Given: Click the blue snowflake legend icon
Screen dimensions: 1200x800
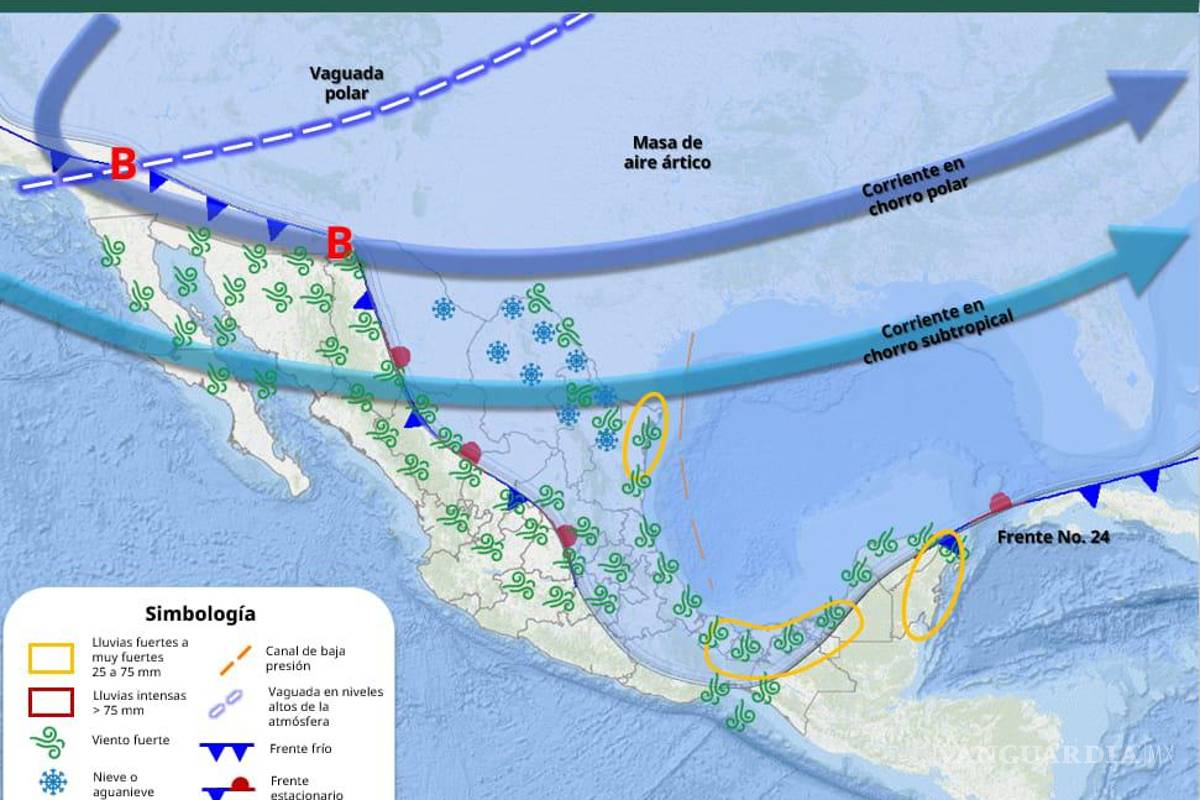Looking at the screenshot, I should [x=51, y=781].
